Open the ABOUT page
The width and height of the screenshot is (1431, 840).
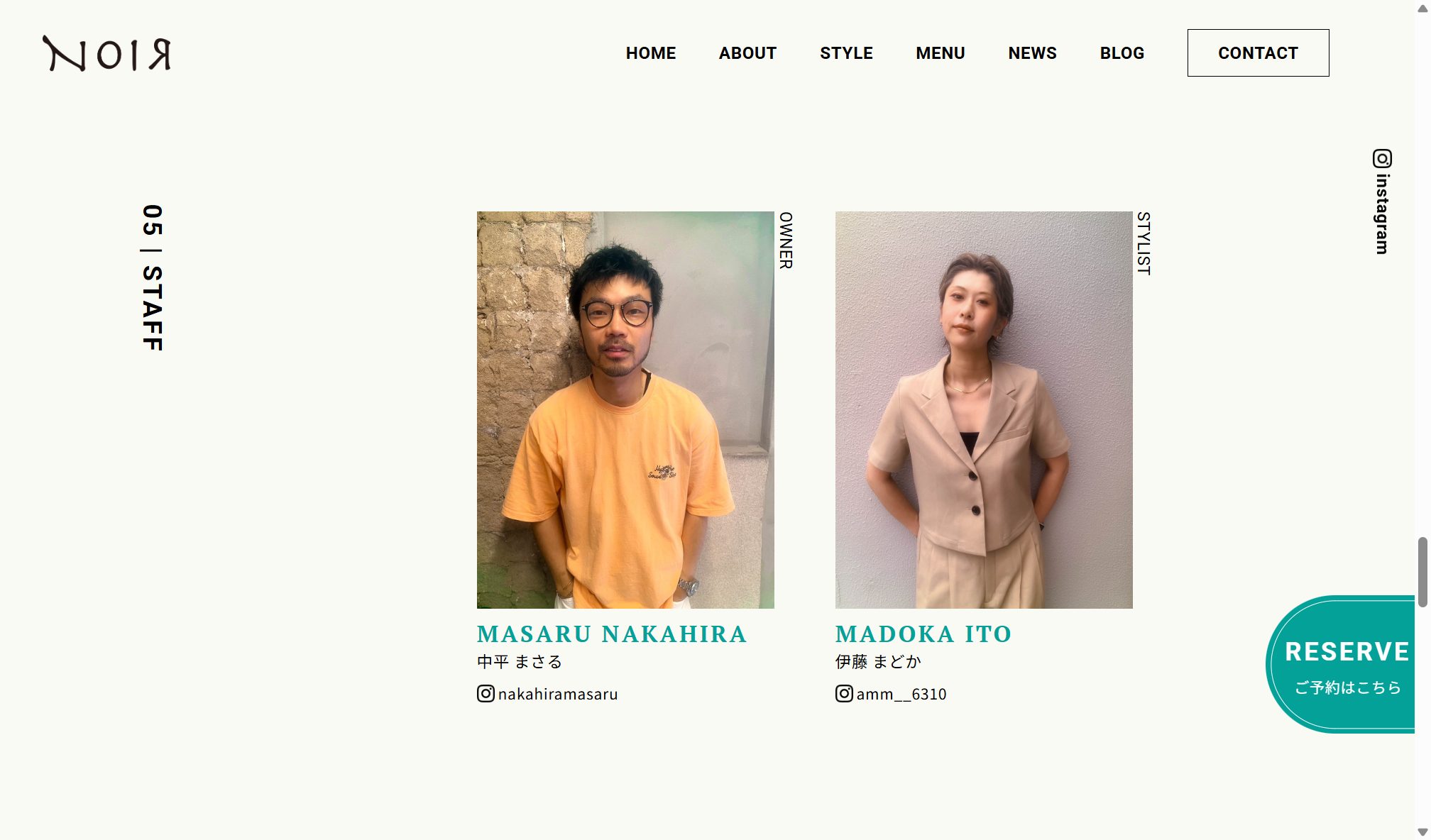pos(747,53)
